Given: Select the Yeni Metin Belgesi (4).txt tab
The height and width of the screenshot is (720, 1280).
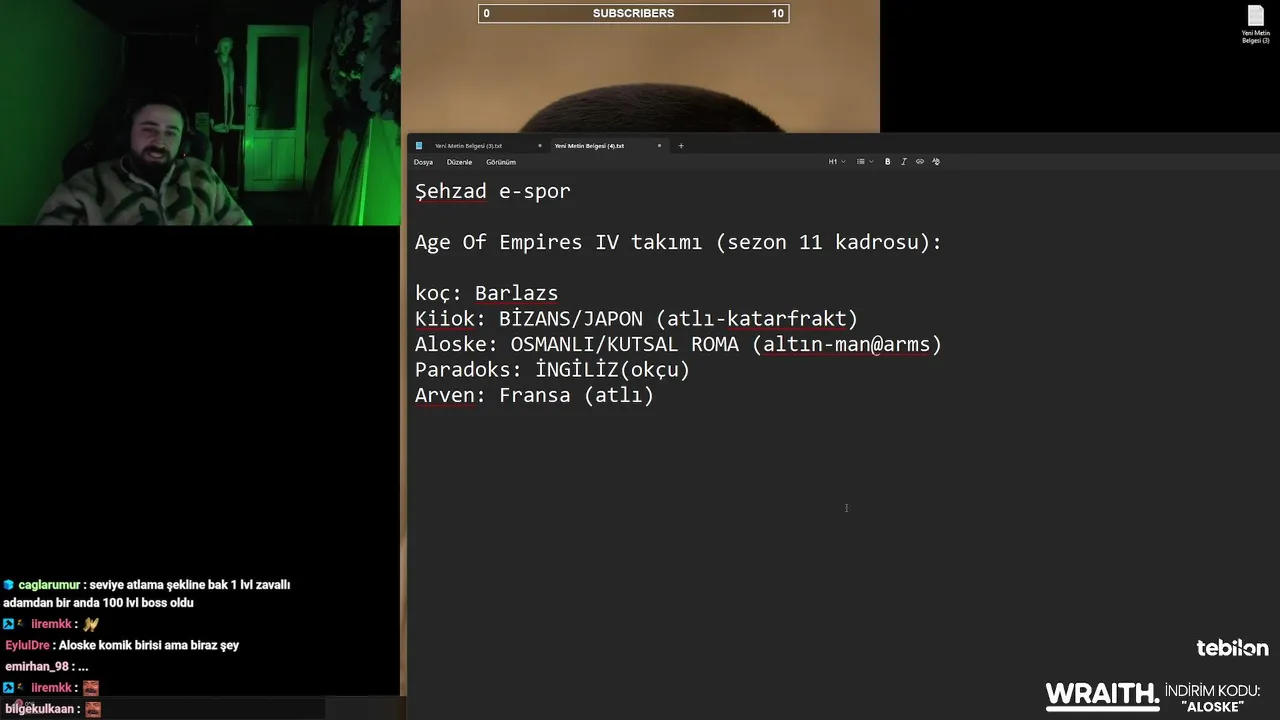Looking at the screenshot, I should [589, 146].
